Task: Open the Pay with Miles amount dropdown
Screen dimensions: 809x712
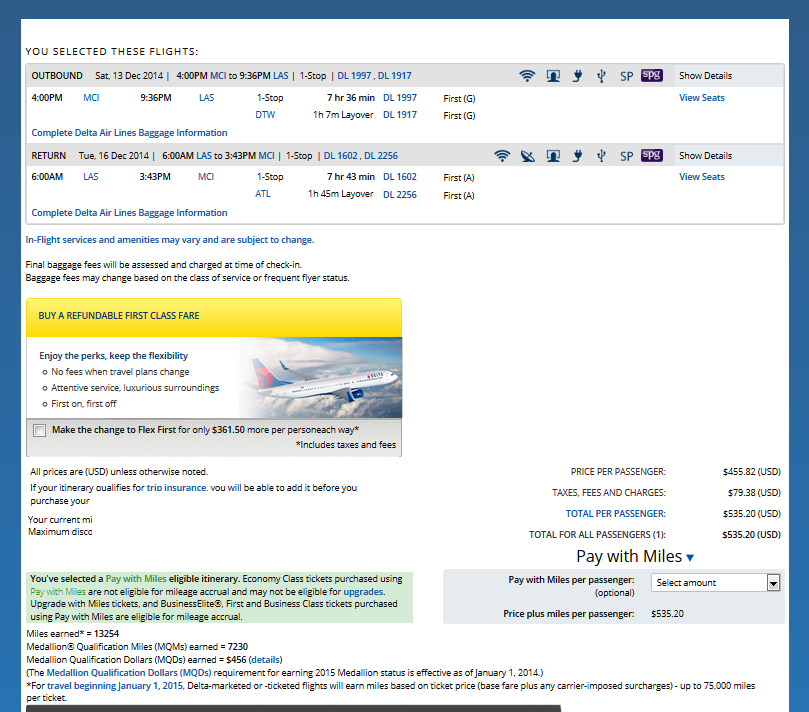Action: pyautogui.click(x=715, y=582)
